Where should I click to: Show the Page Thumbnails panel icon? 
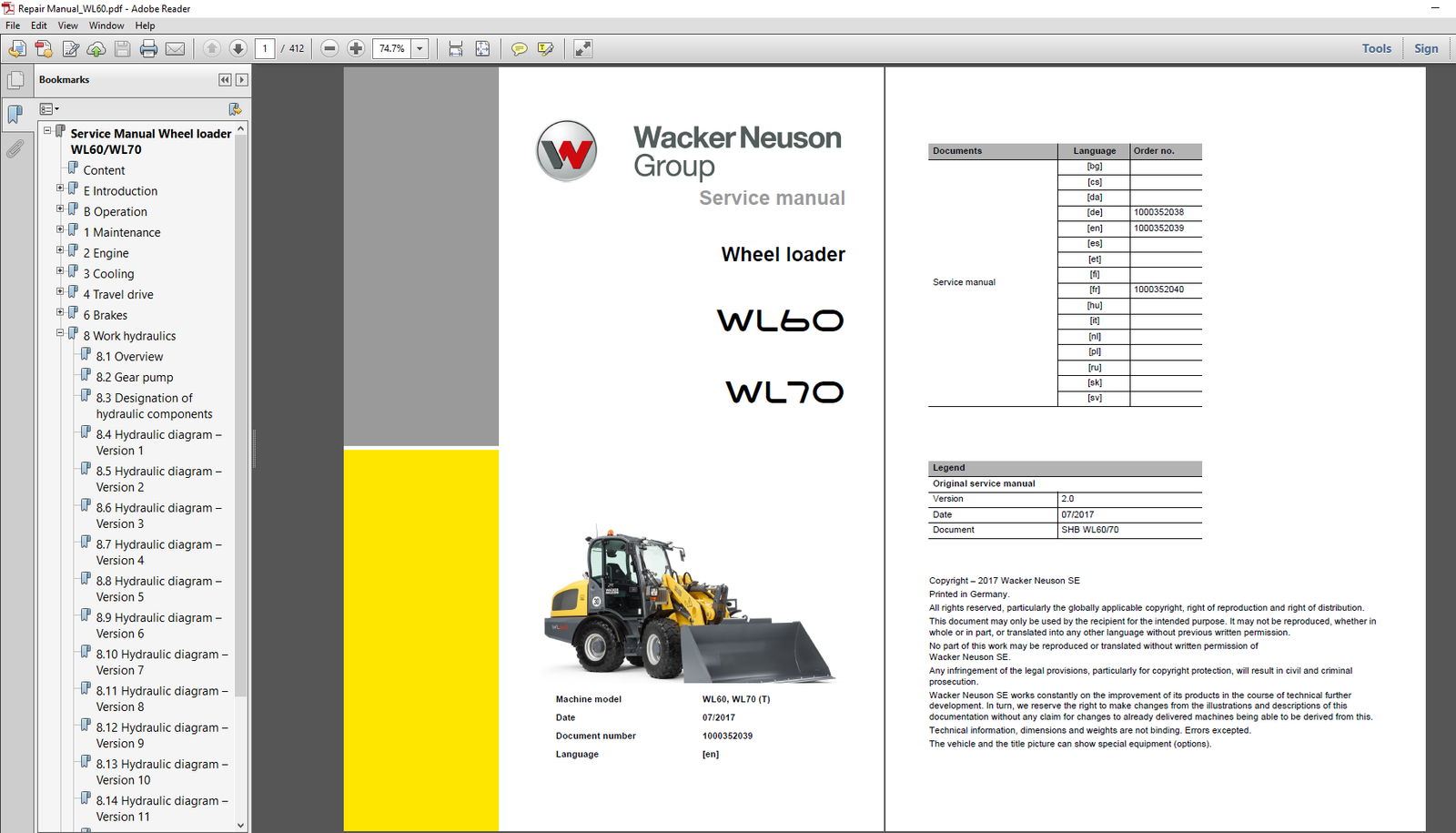[15, 80]
